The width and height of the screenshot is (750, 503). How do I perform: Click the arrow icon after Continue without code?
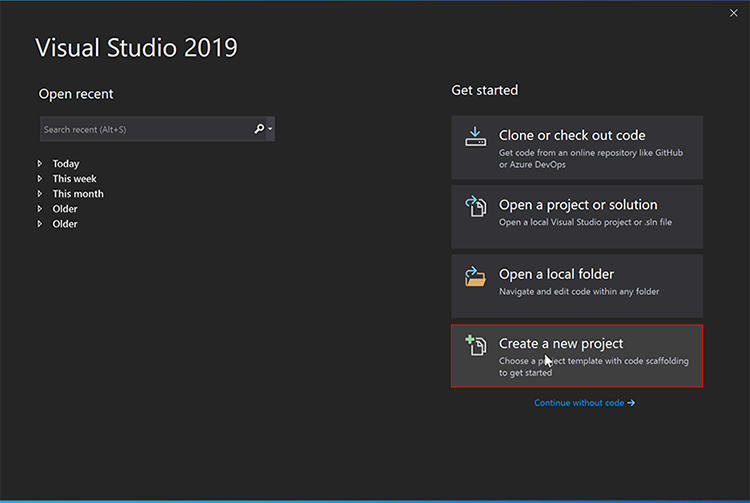tap(631, 403)
